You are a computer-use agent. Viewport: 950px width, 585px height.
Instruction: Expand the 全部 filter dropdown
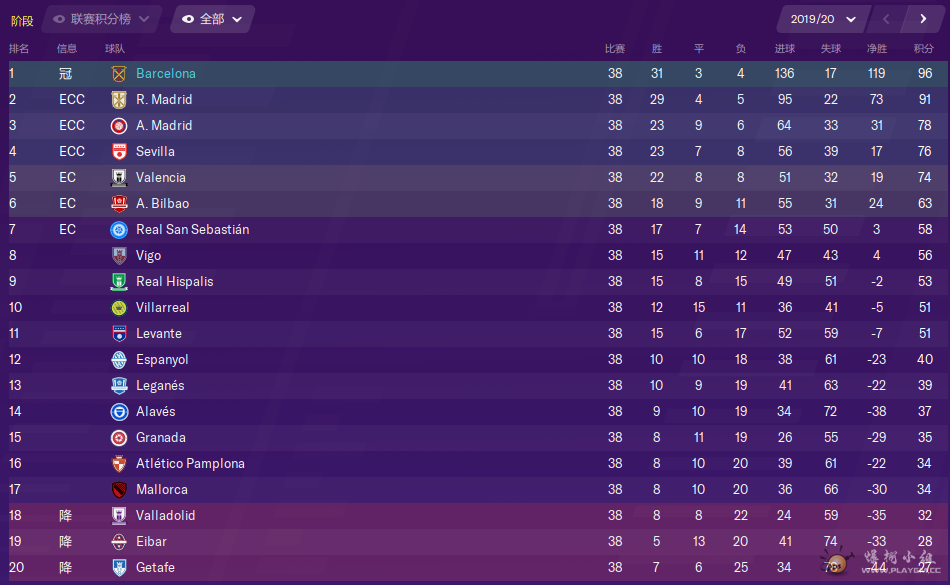point(212,19)
